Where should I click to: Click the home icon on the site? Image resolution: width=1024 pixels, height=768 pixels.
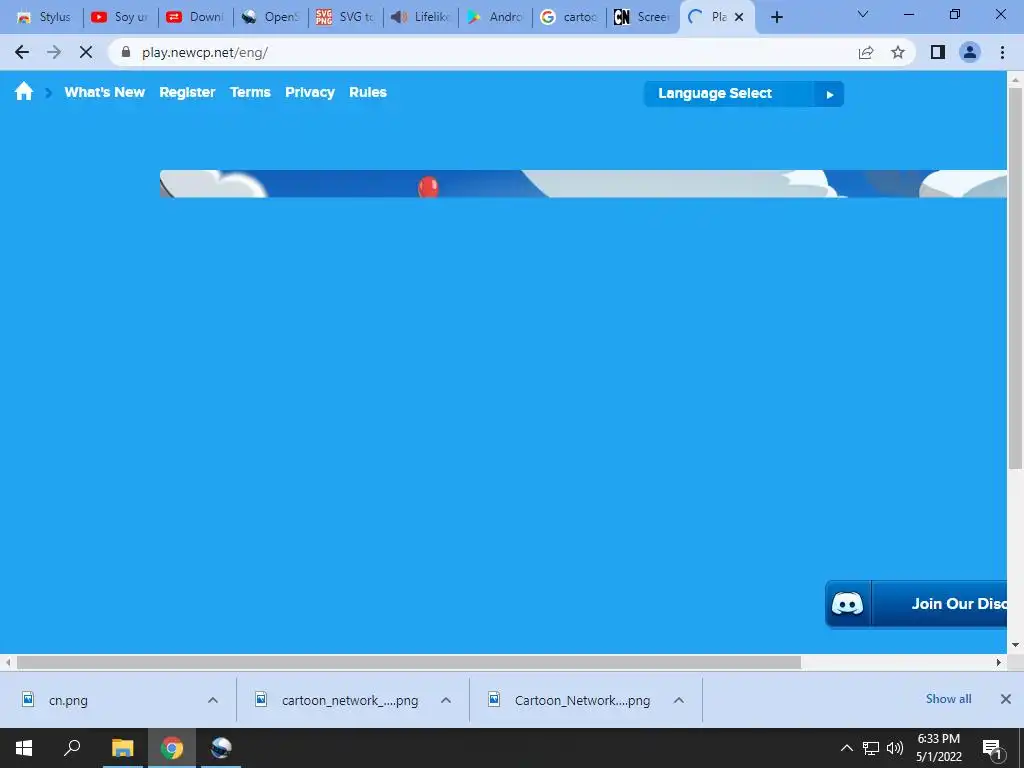coord(24,91)
